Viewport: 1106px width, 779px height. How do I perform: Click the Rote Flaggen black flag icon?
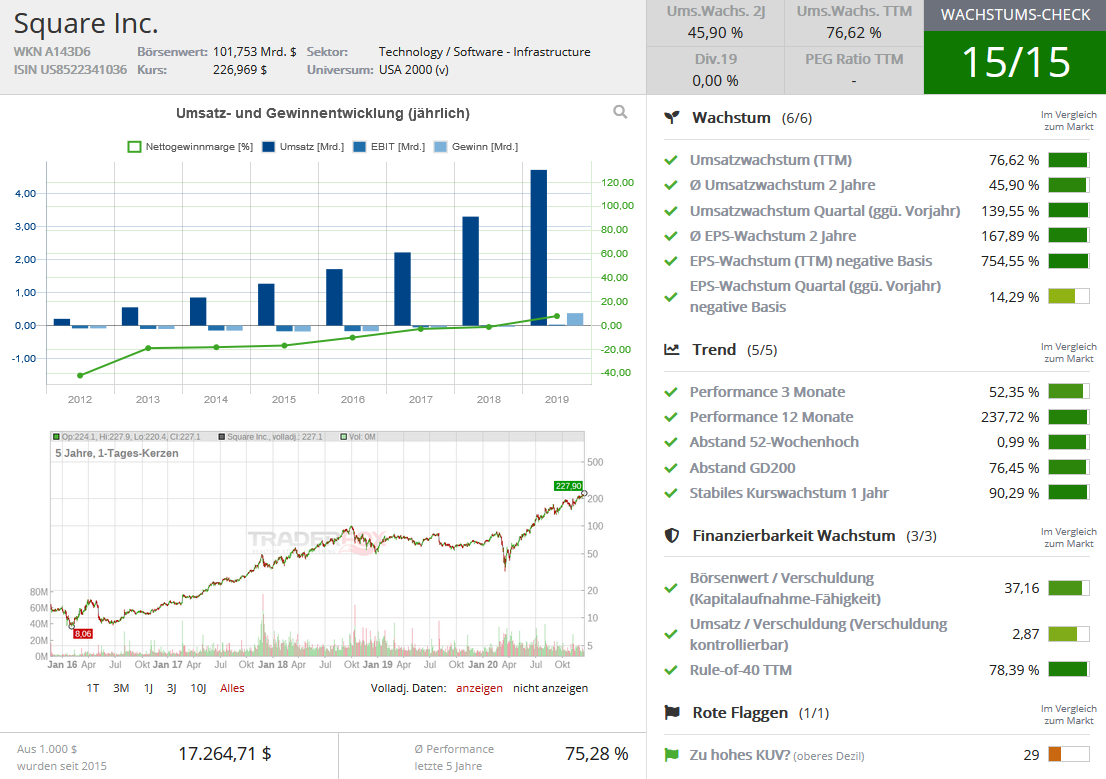pyautogui.click(x=672, y=713)
